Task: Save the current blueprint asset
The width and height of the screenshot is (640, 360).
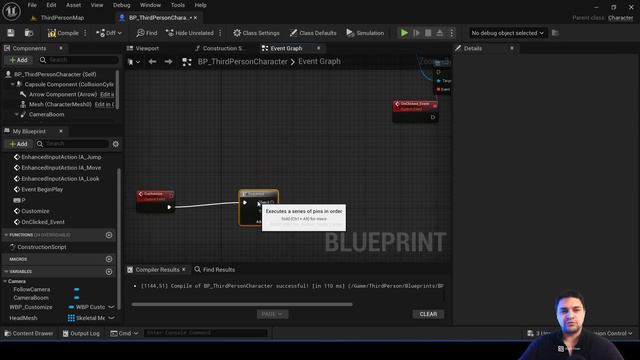Action: click(11, 33)
